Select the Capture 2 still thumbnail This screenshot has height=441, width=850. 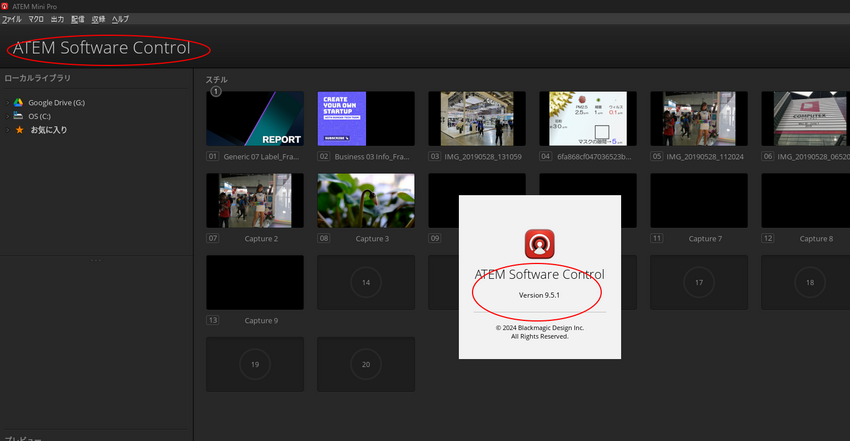click(255, 200)
